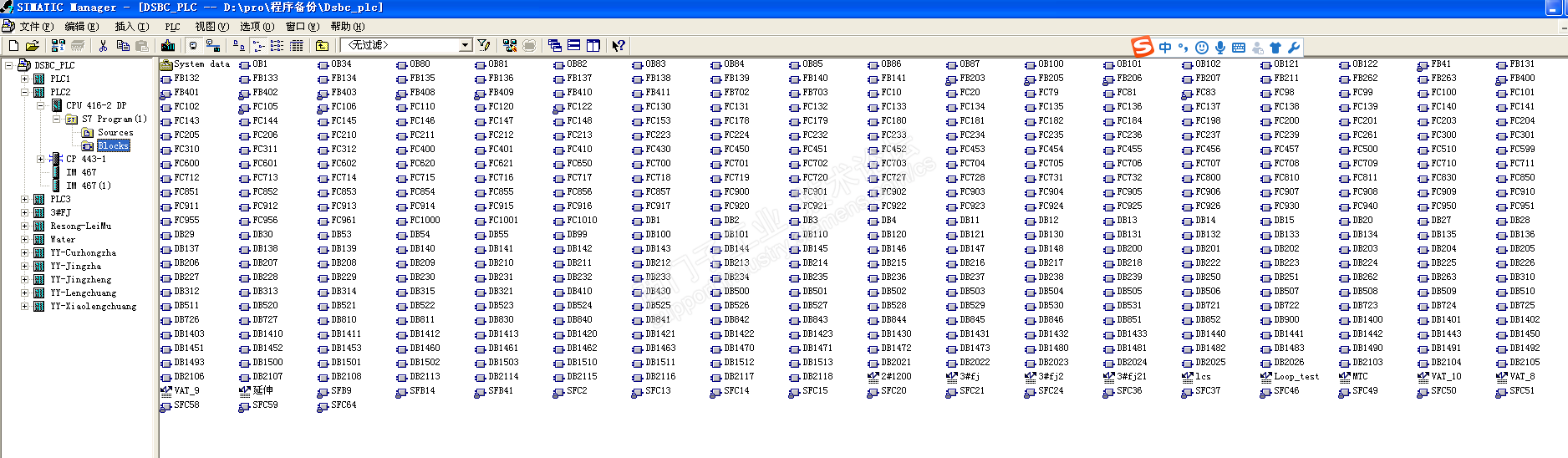Click the Open project folder icon
Viewport: 1568px width, 458px height.
point(33,45)
